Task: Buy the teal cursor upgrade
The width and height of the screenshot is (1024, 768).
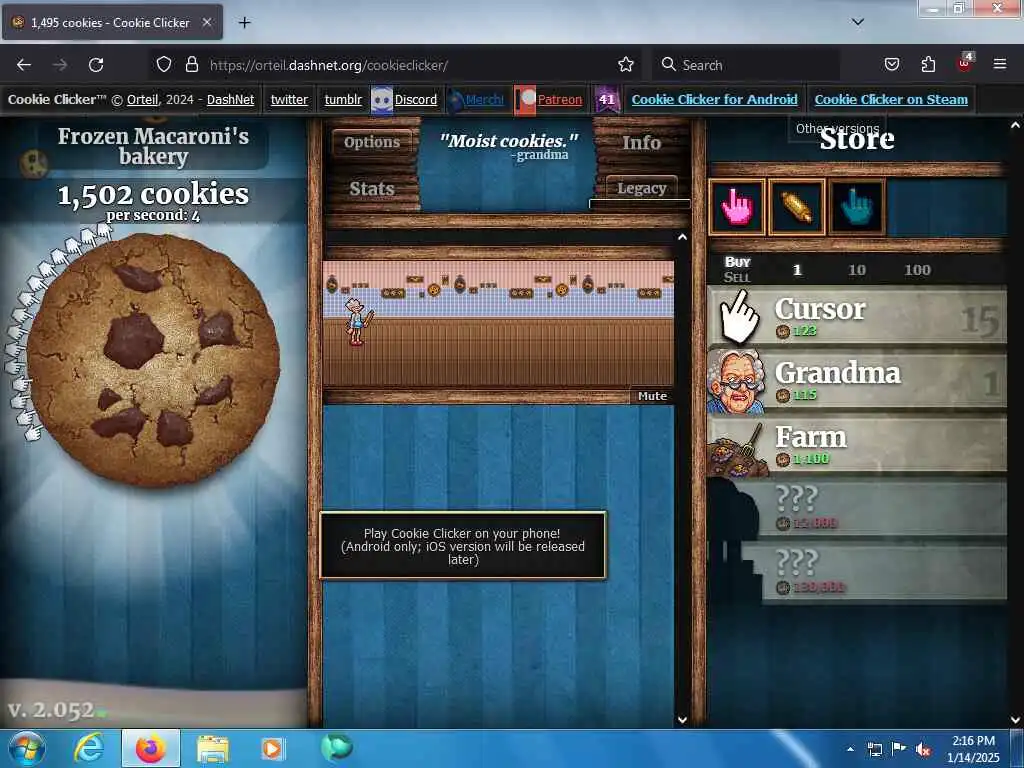Action: coord(857,207)
